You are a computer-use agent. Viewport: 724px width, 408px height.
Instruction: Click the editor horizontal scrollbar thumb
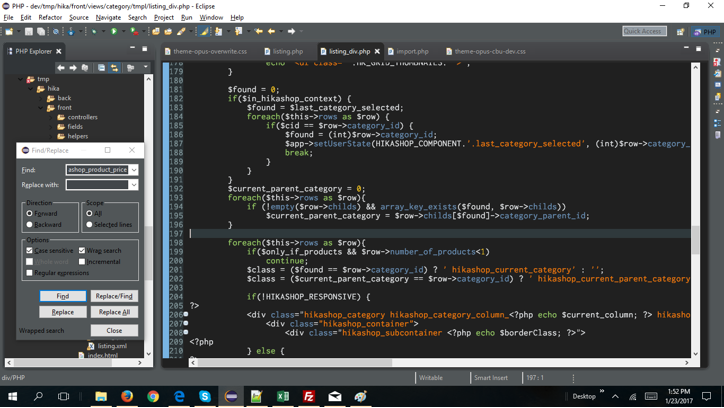[x=295, y=363]
